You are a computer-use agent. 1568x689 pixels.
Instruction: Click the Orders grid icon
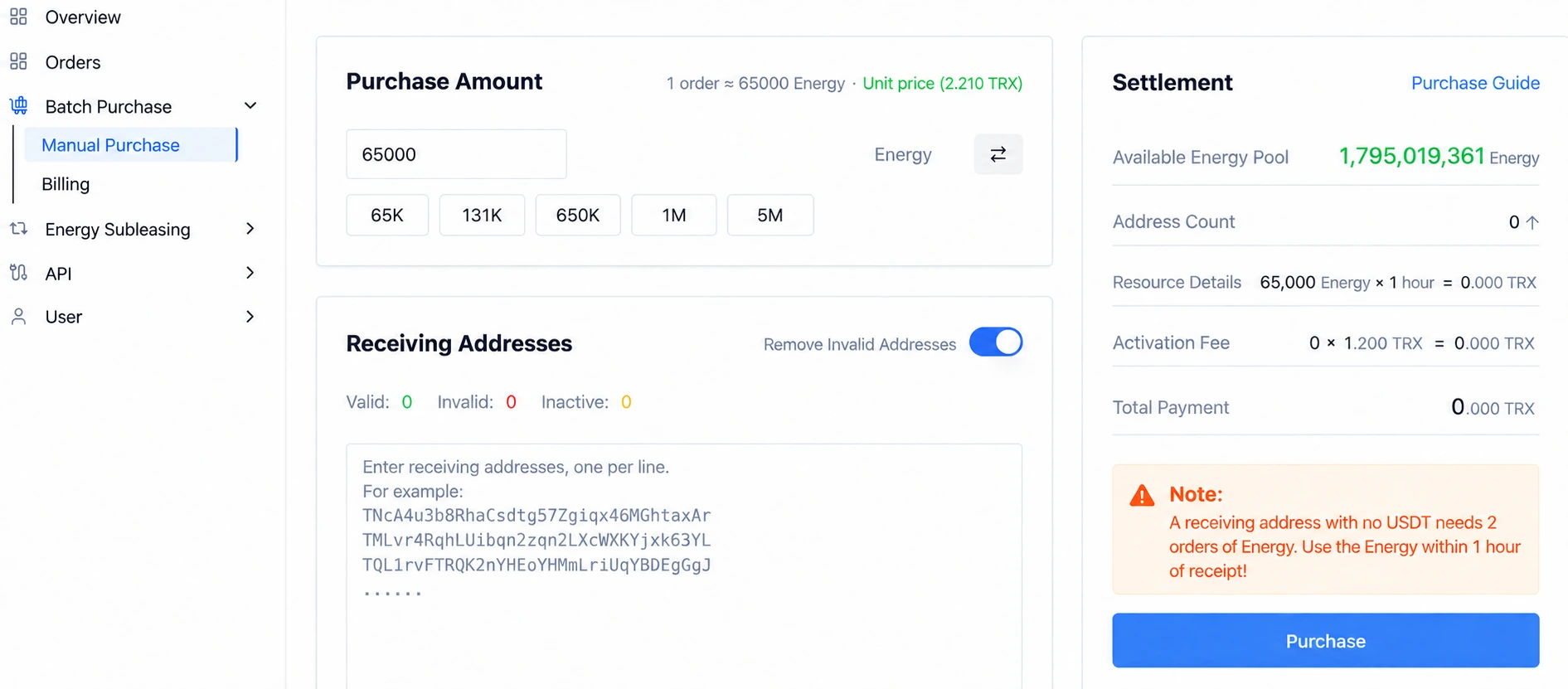[x=18, y=61]
